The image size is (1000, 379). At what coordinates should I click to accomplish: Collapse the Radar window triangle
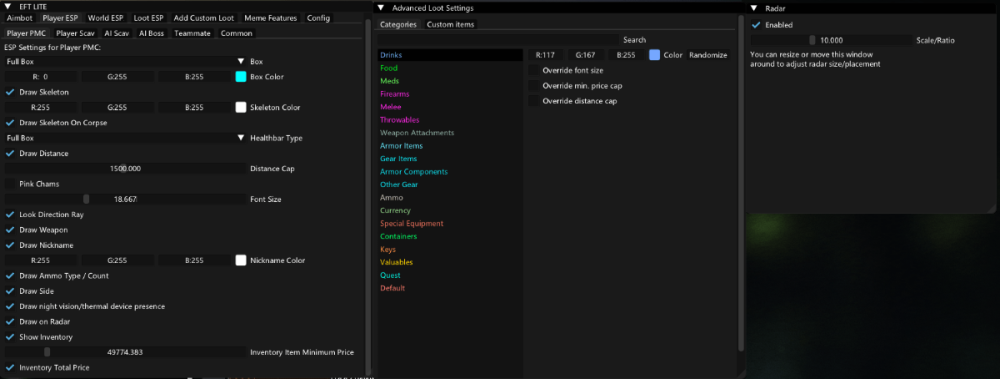pyautogui.click(x=754, y=8)
